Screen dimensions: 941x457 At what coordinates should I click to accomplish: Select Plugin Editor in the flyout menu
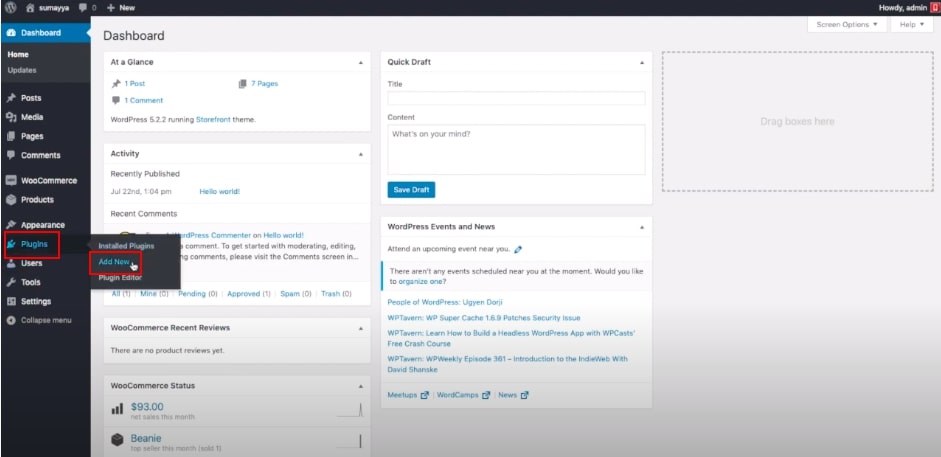click(120, 278)
